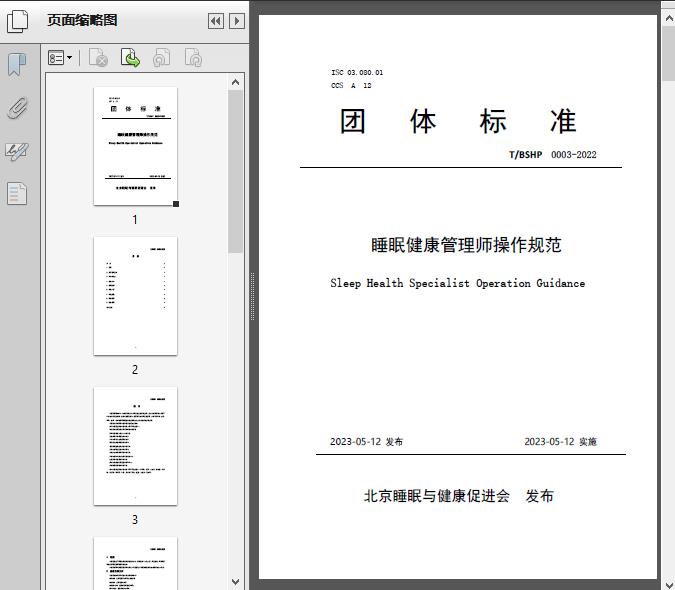Viewport: 675px width, 590px height.
Task: Open the Attachments paperclip panel
Action: tap(17, 108)
